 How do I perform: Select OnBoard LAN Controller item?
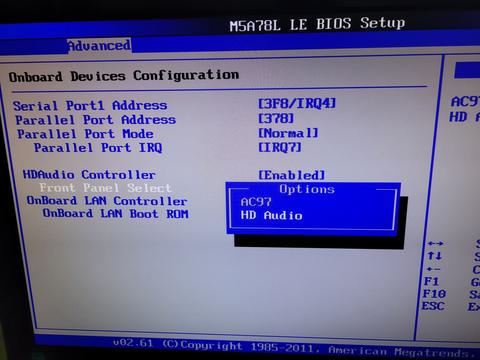107,201
